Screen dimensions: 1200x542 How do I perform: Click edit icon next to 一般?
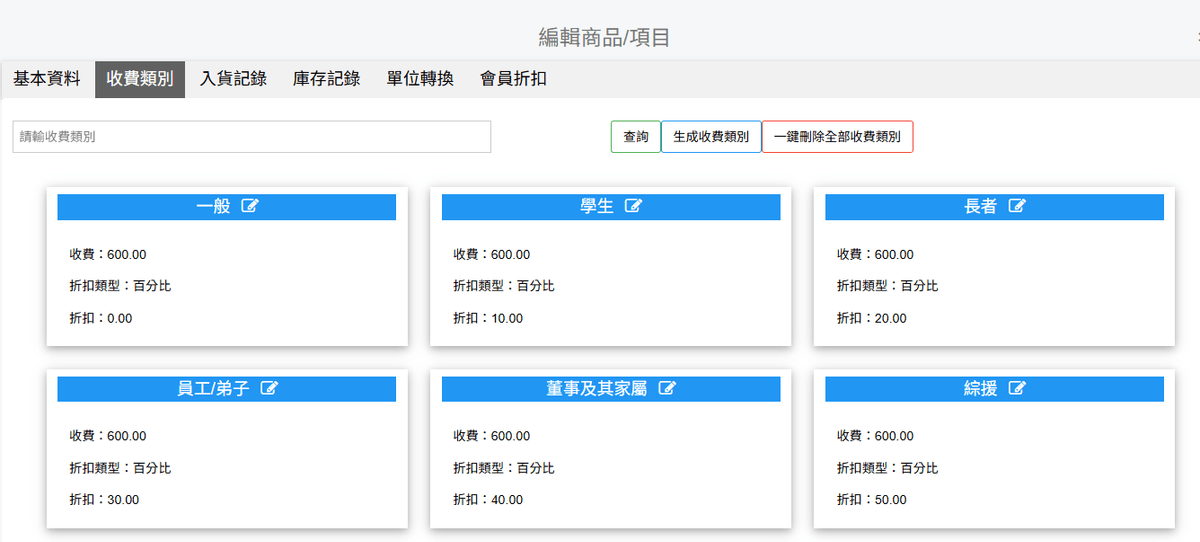coord(250,206)
